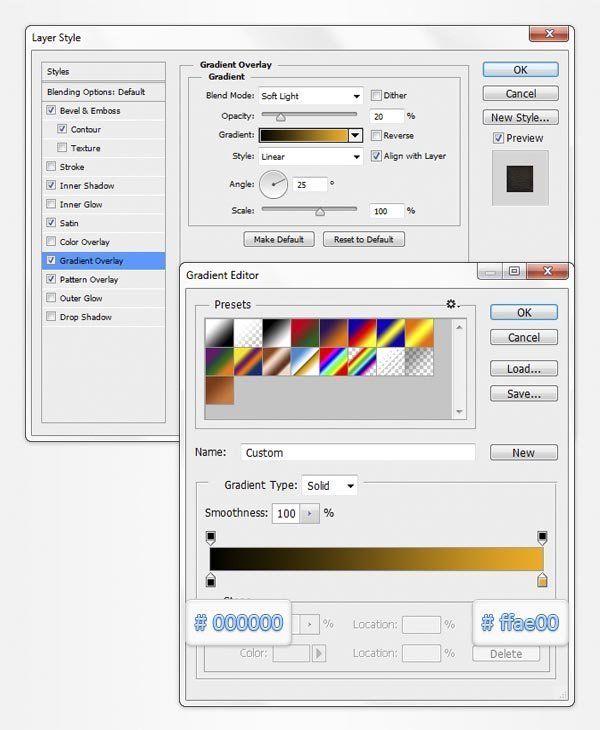This screenshot has width=600, height=730.
Task: Click the Load... button
Action: coord(524,369)
